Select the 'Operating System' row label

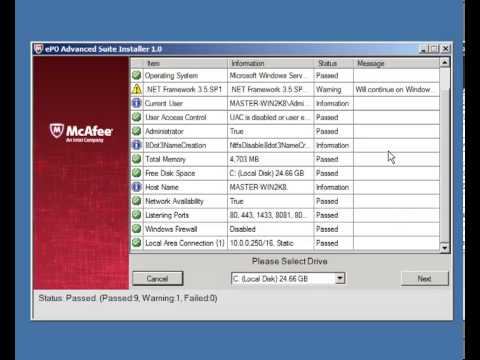[x=171, y=76]
